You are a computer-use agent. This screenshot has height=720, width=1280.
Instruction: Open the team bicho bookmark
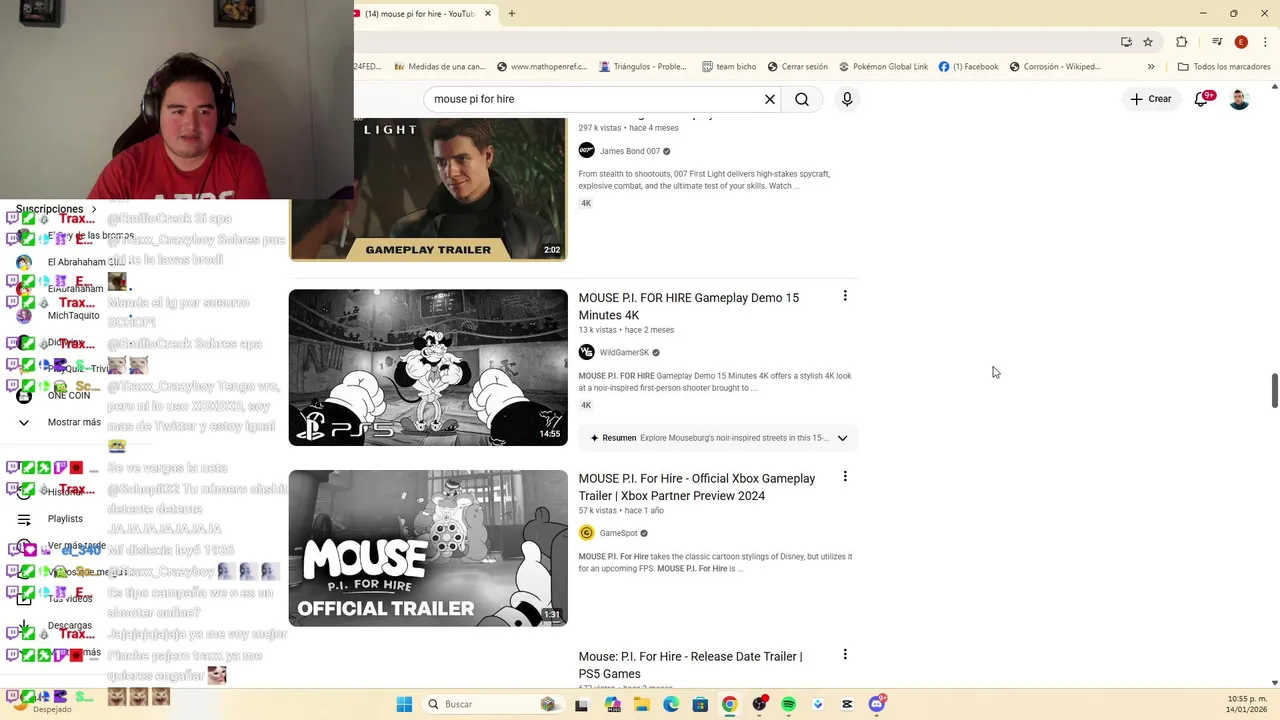coord(729,67)
